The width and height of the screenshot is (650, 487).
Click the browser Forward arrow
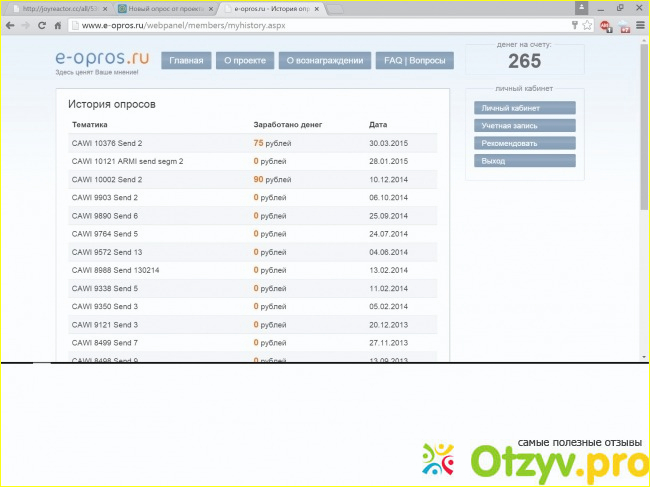point(27,25)
